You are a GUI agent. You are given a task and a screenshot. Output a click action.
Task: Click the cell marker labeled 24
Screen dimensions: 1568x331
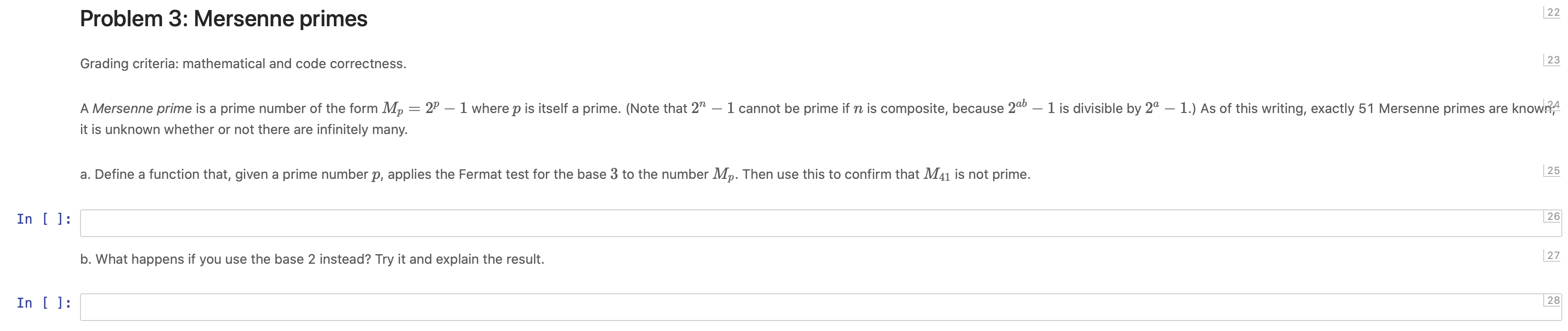click(1553, 104)
